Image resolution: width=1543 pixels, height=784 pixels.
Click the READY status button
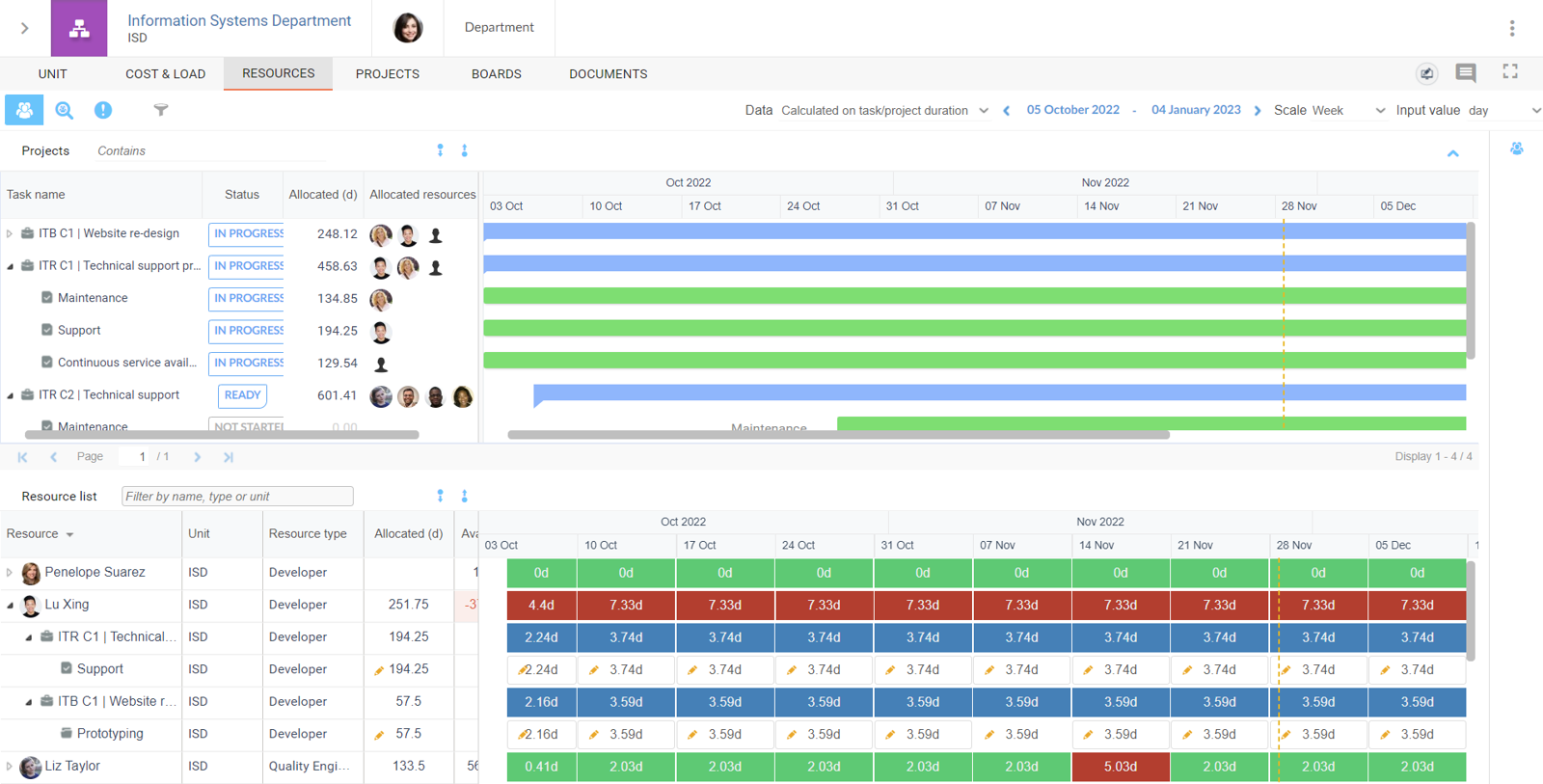242,395
